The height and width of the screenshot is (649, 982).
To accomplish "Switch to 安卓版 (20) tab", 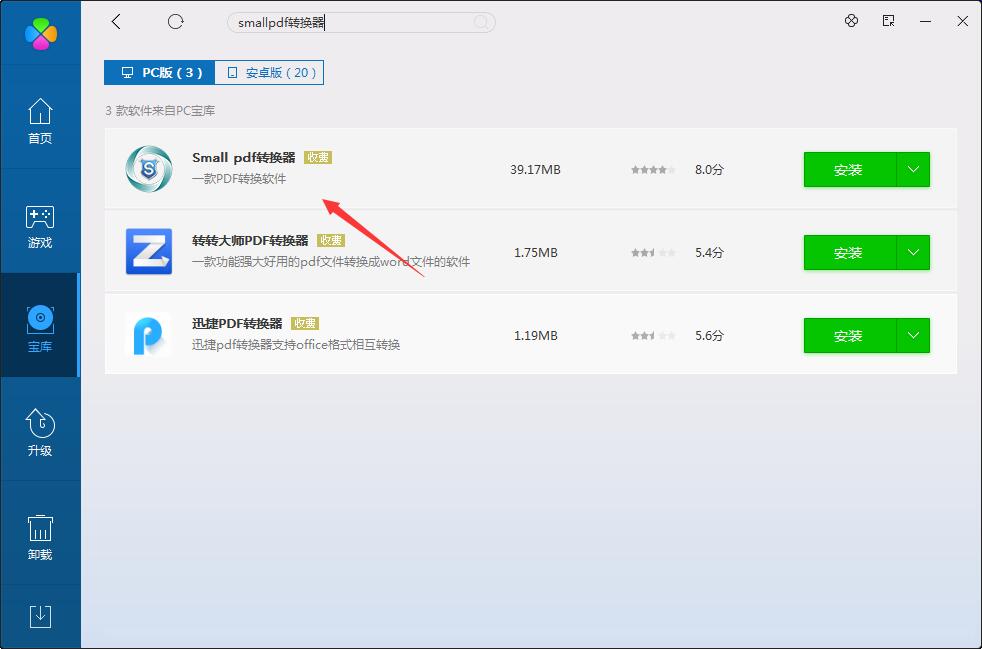I will pos(269,73).
